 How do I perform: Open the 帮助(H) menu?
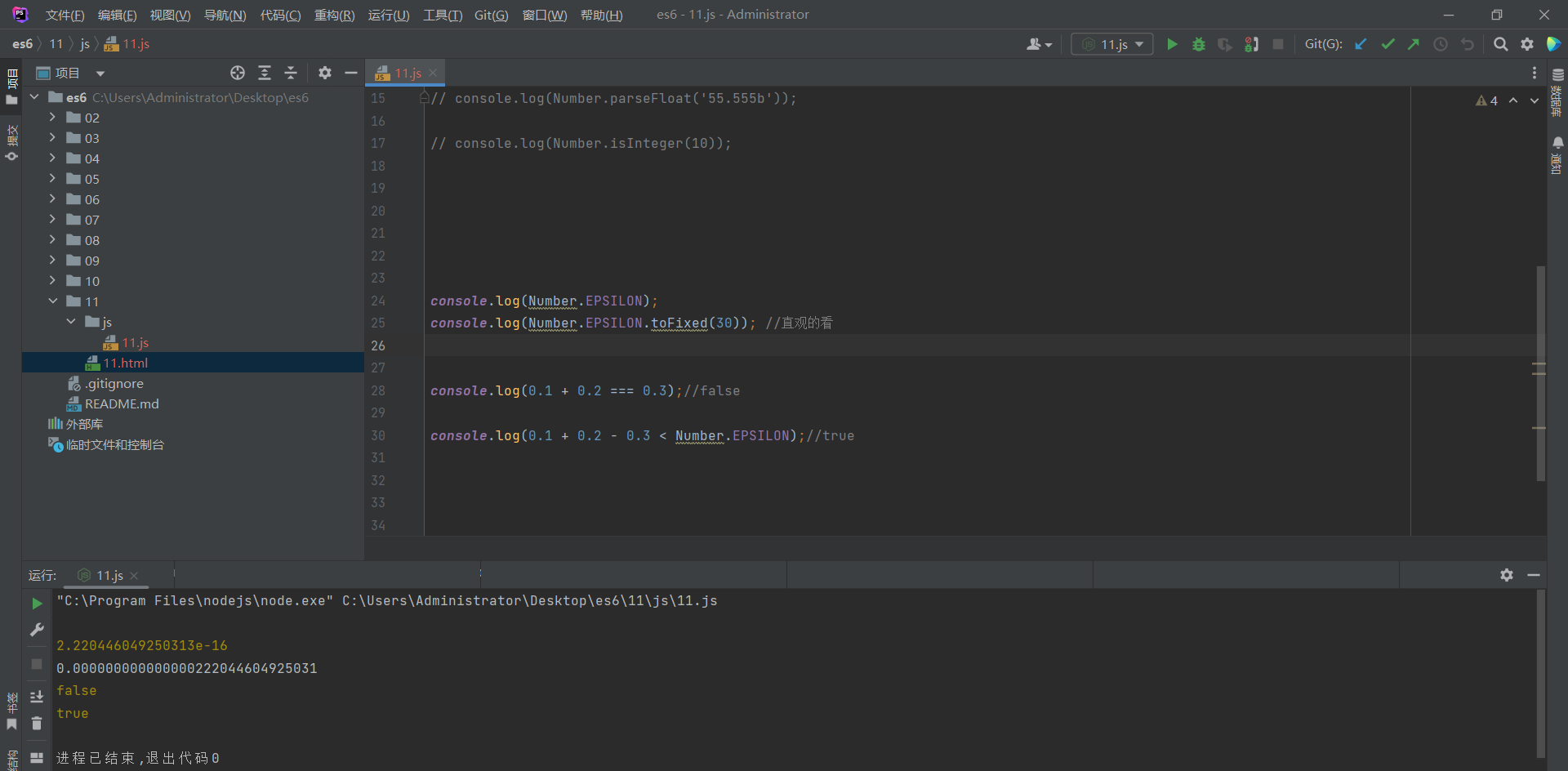click(x=601, y=16)
